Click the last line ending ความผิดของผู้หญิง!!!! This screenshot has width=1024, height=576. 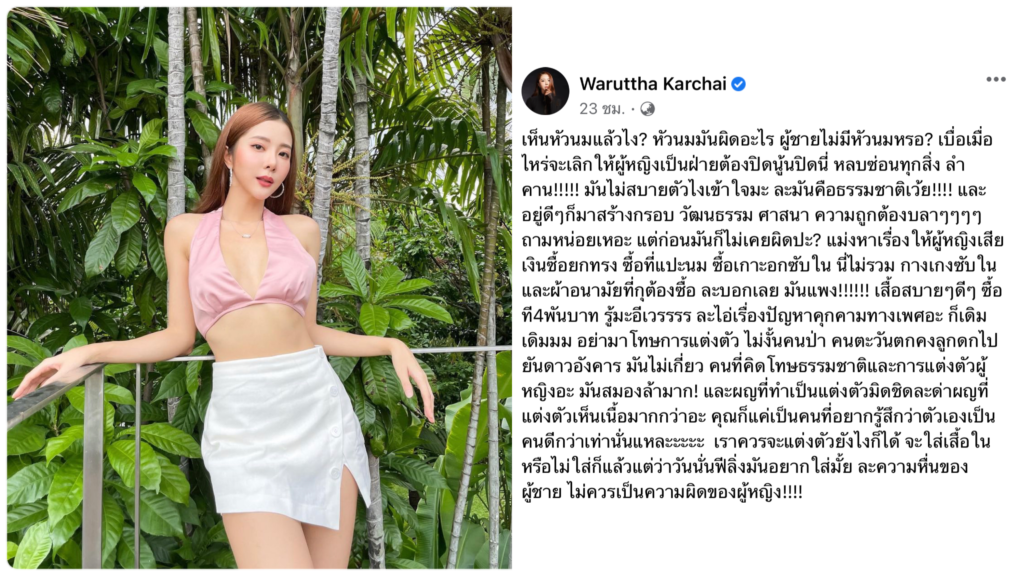click(x=662, y=492)
